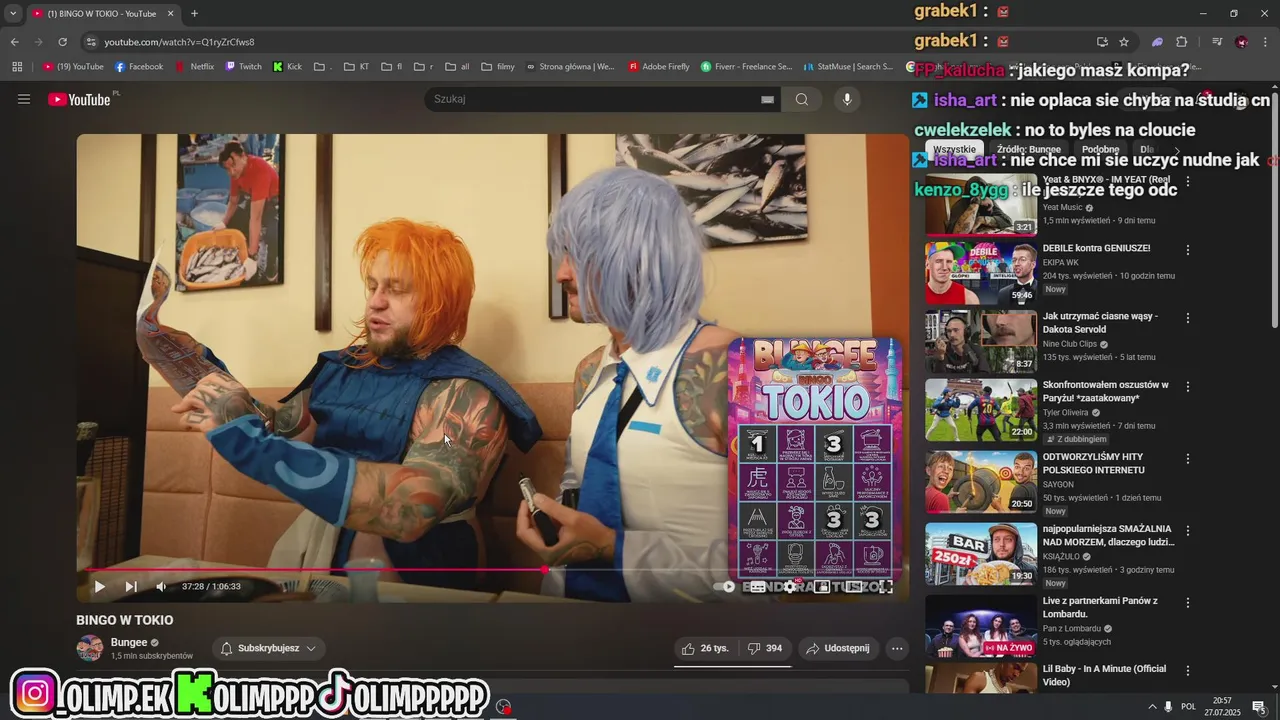Select the Źródło: Bungee chip
The width and height of the screenshot is (1280, 720).
click(1029, 149)
